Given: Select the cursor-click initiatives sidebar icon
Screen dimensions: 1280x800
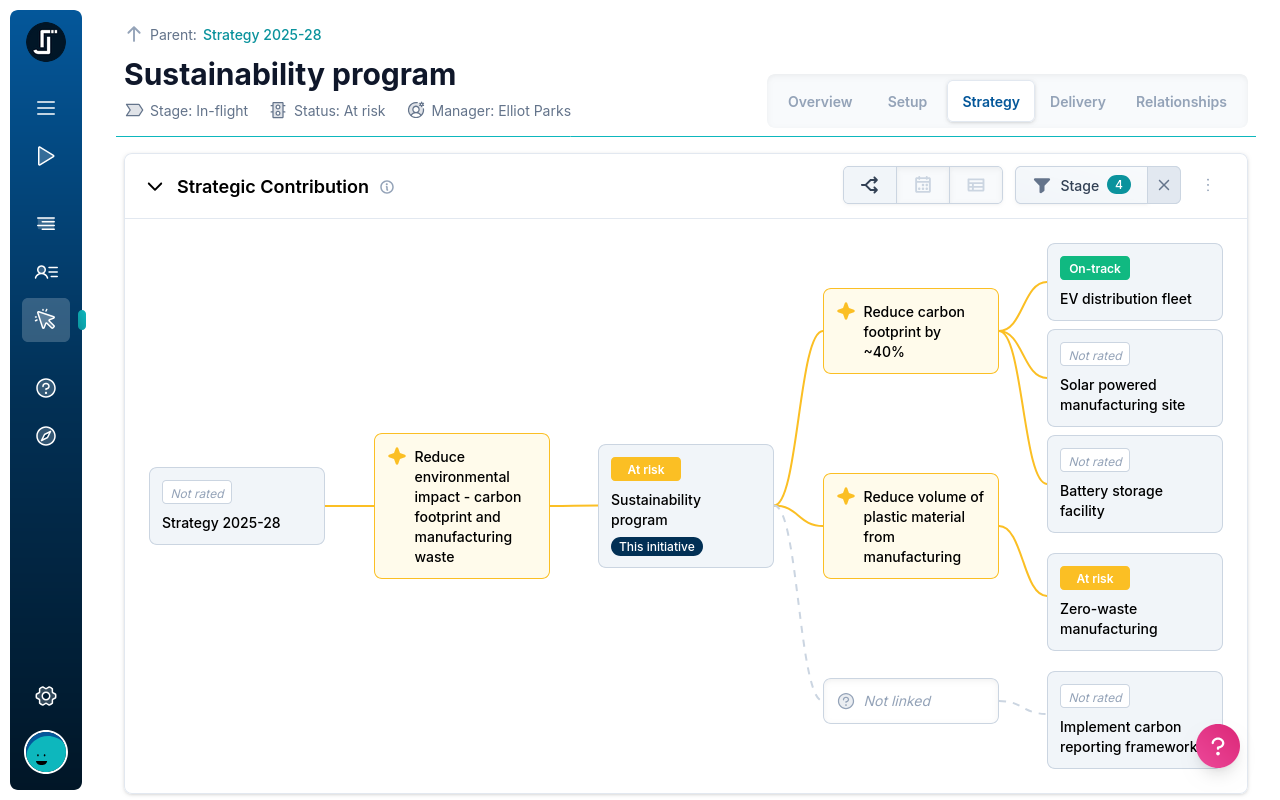Looking at the screenshot, I should 46,320.
